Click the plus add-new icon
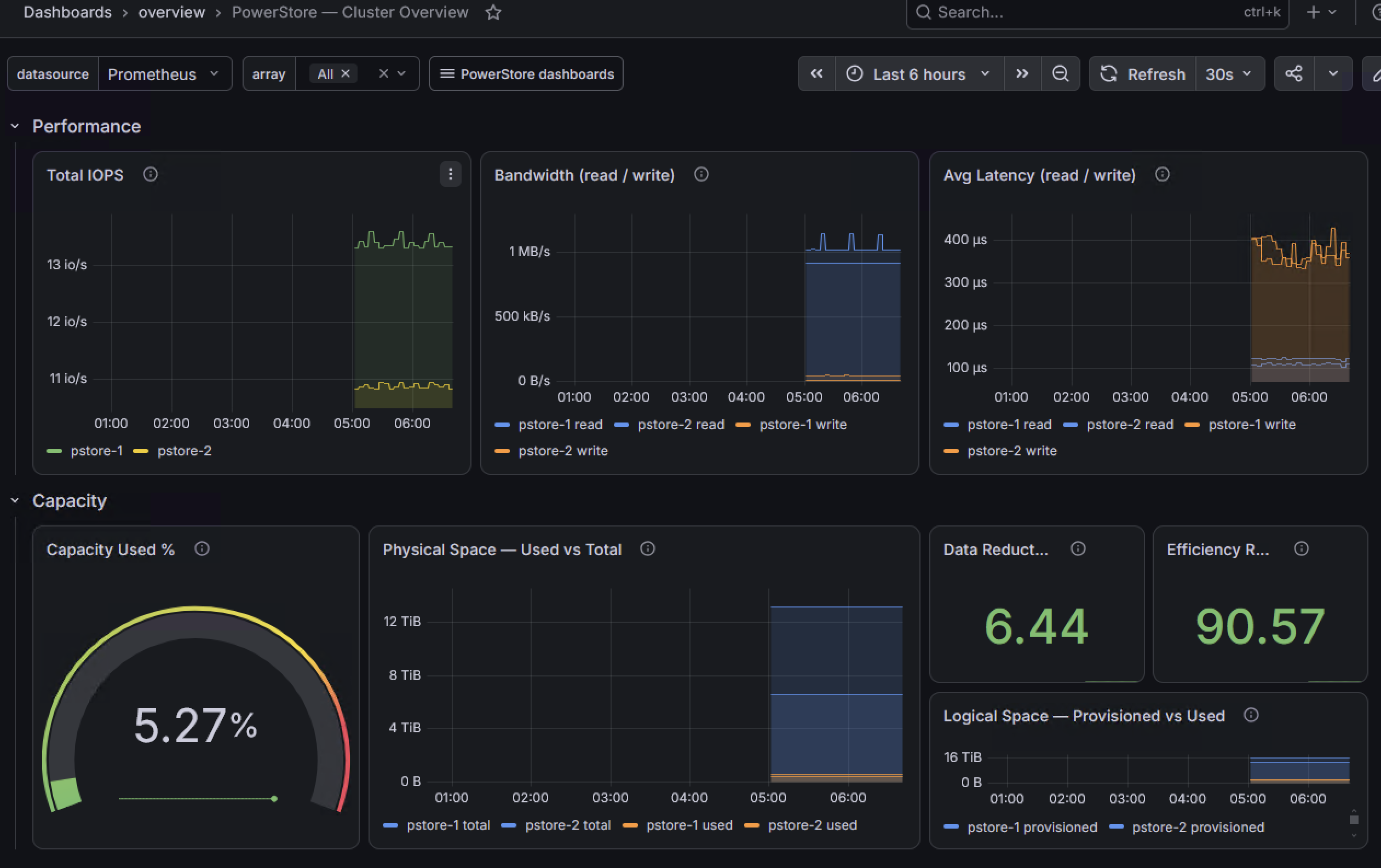This screenshot has width=1381, height=868. click(x=1313, y=12)
